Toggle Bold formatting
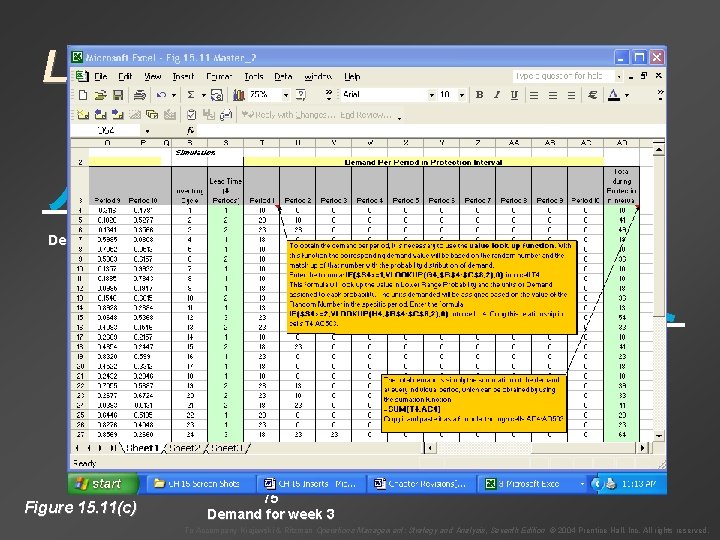The image size is (720, 540). click(479, 95)
